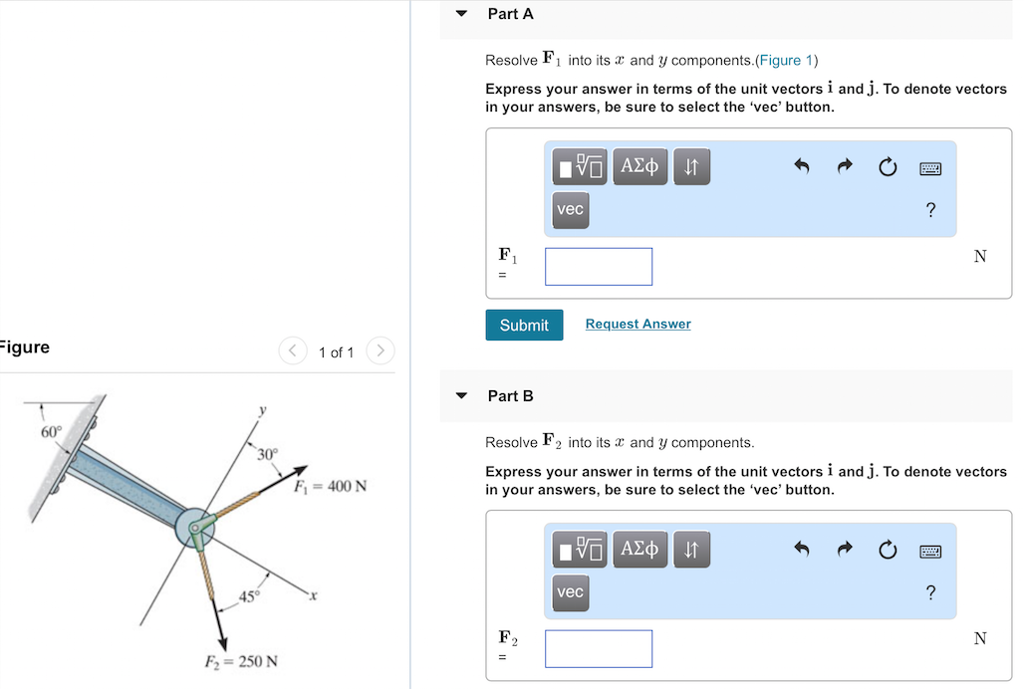Click the units arrows icon in Part A toolbar
The height and width of the screenshot is (689, 1024).
[691, 166]
